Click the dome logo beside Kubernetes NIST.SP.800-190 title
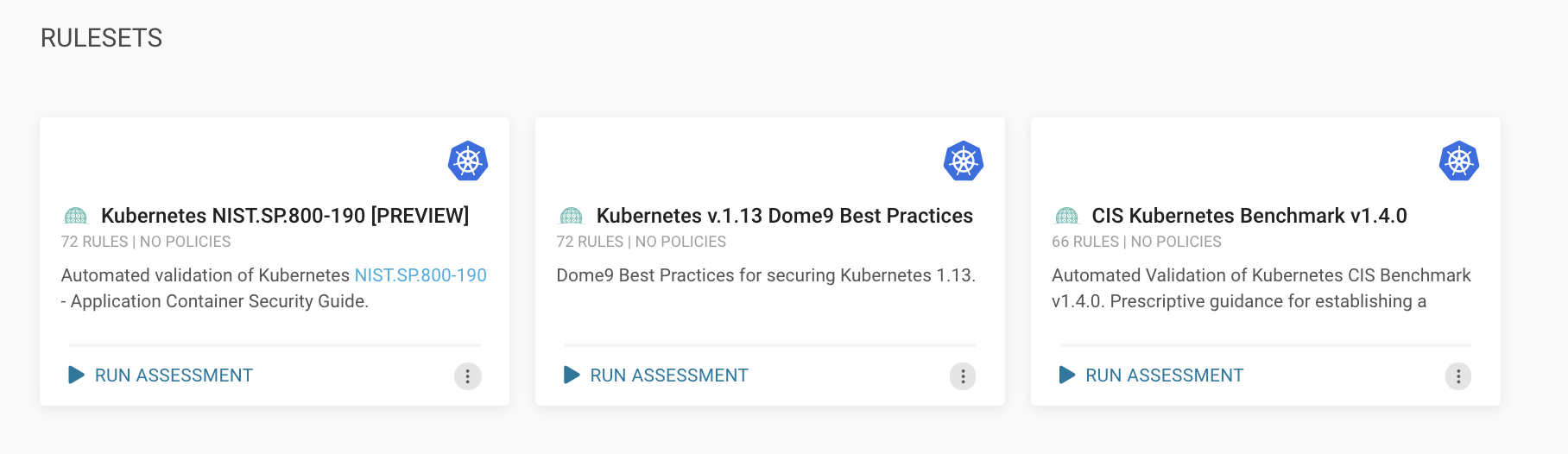 tap(76, 216)
